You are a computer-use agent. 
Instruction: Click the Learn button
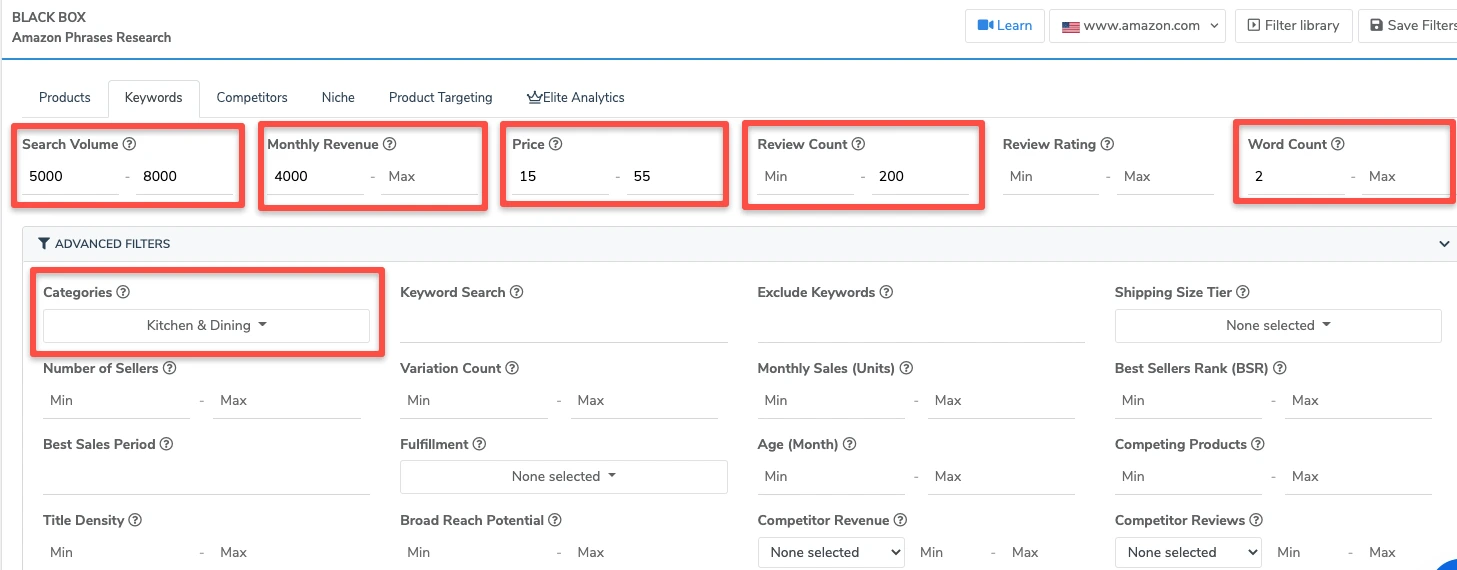pos(1005,26)
